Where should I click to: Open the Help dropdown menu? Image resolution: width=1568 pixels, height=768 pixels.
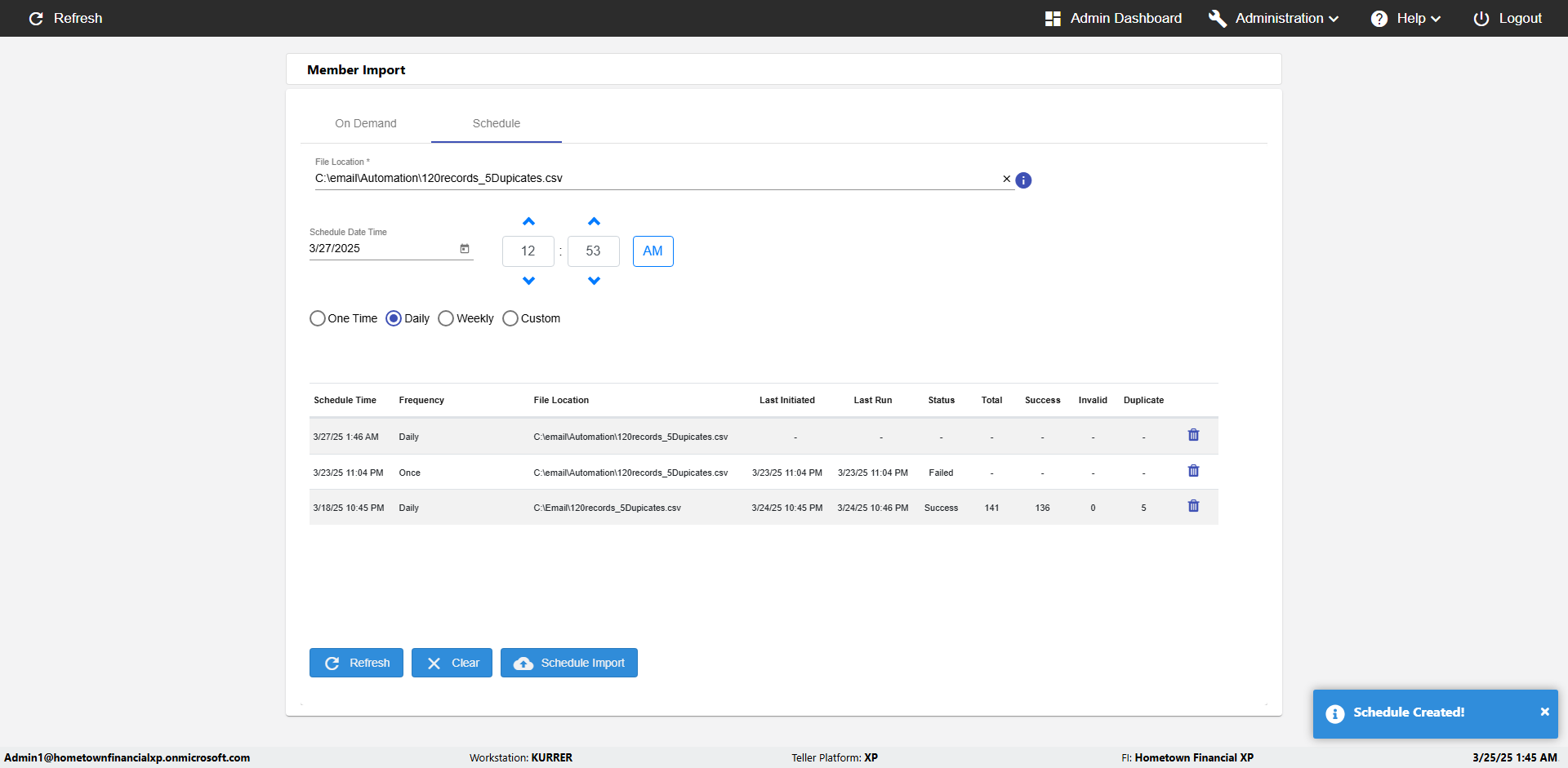1405,19
